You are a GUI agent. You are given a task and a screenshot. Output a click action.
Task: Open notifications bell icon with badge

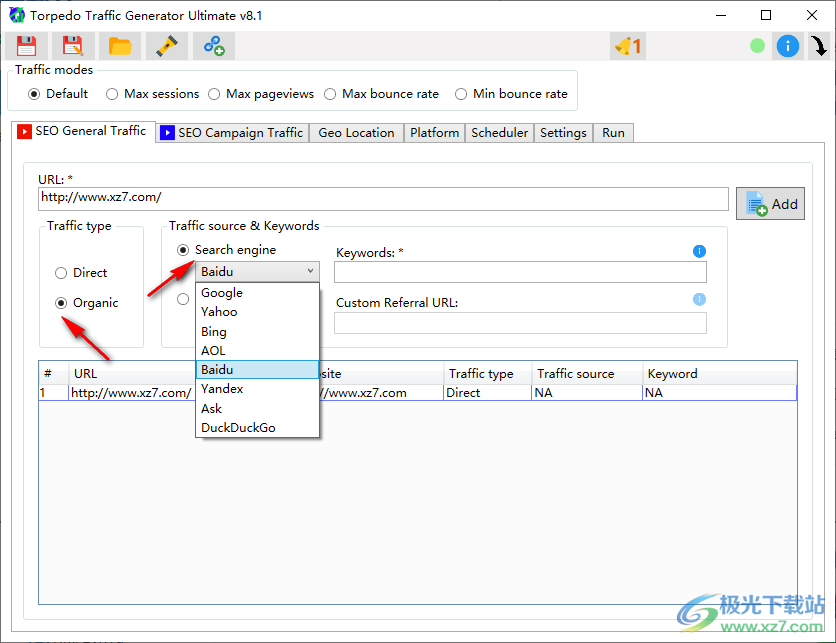(x=628, y=46)
